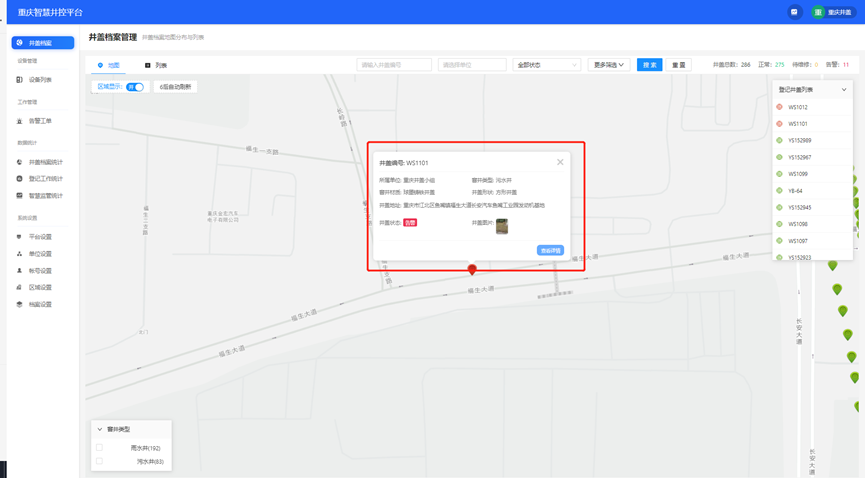Expand the 更多筛选 filter options

(608, 65)
